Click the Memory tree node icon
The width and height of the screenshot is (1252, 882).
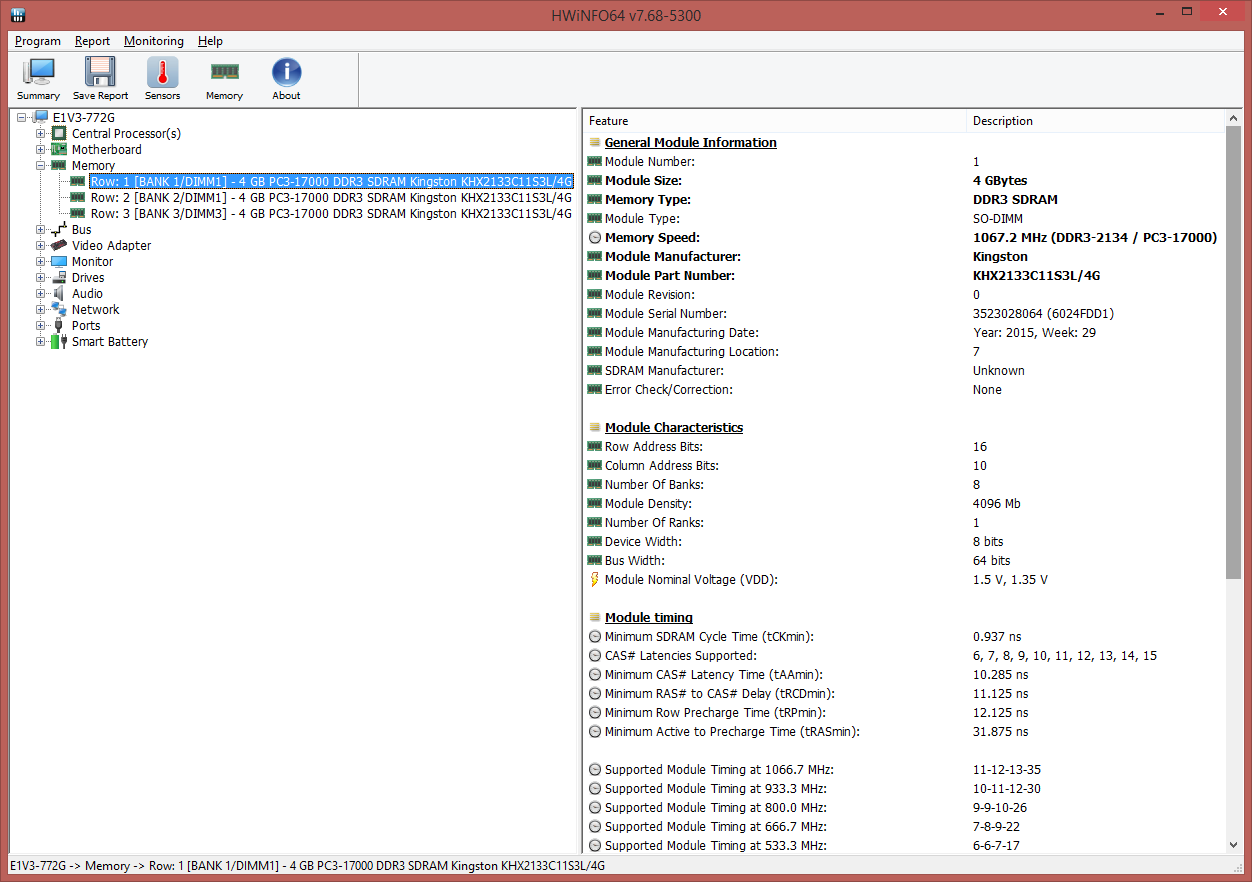pos(60,165)
